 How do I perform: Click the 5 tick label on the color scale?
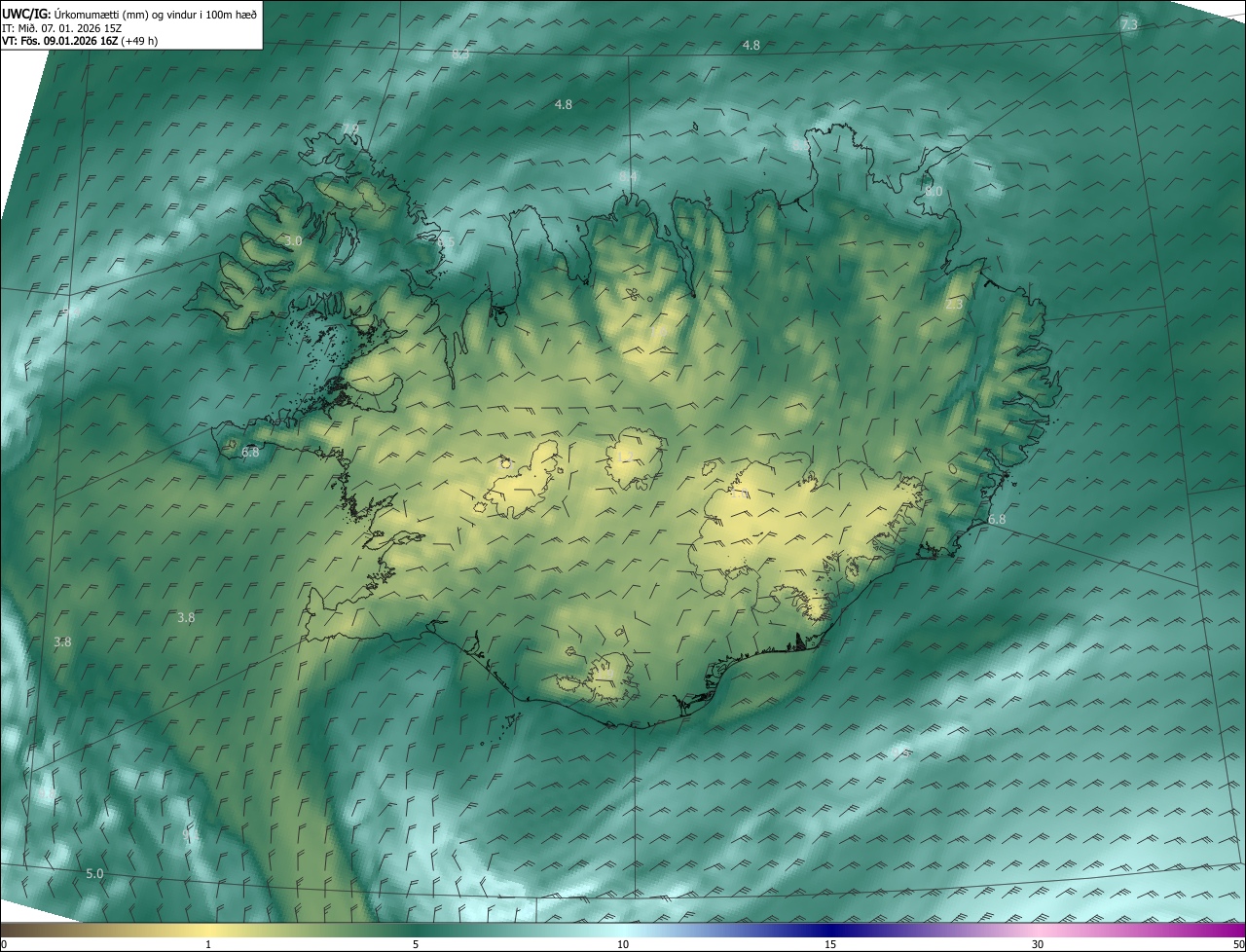tap(416, 944)
